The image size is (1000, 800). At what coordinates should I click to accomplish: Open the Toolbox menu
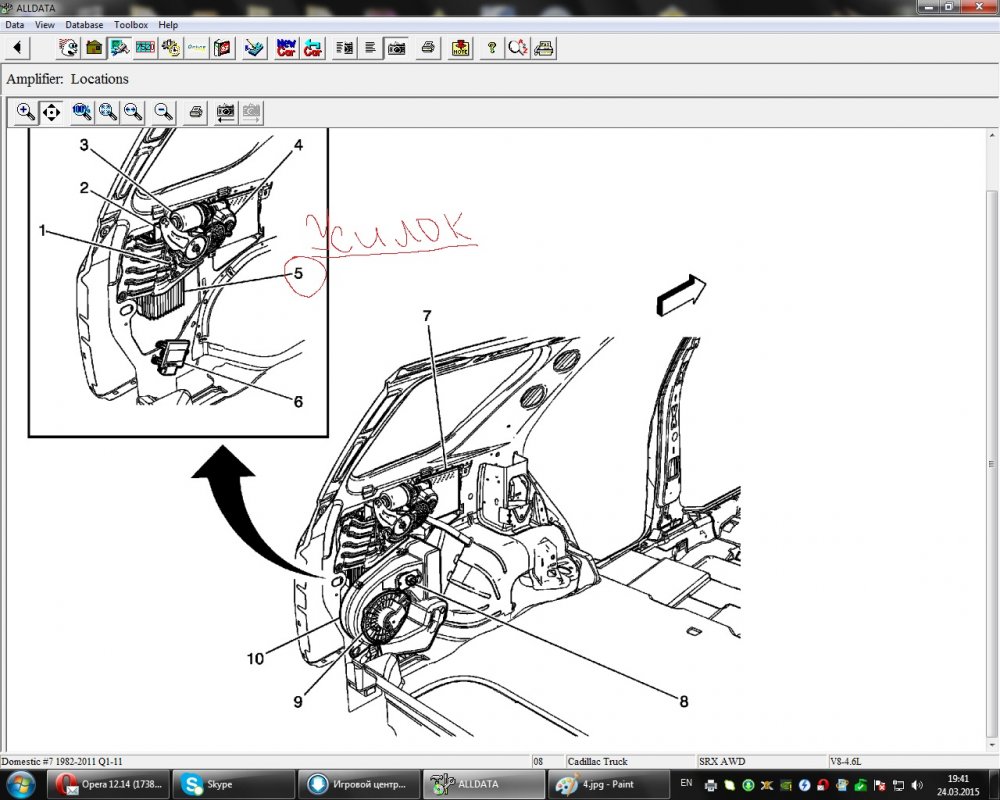point(130,24)
